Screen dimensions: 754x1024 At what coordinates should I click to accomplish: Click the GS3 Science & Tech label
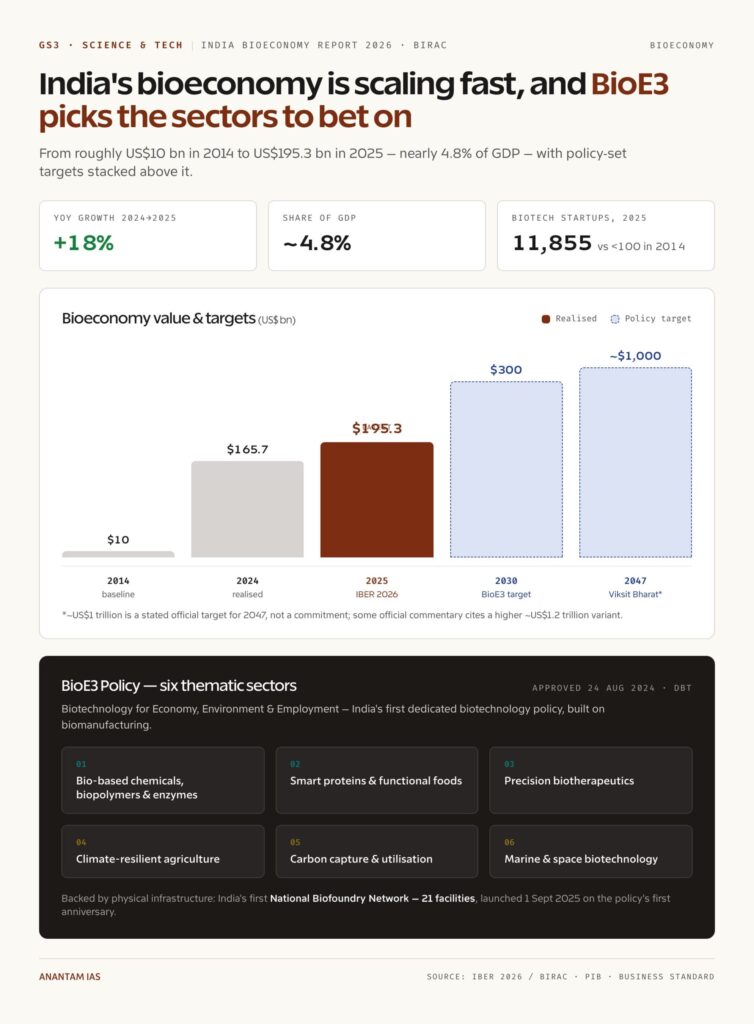point(110,45)
